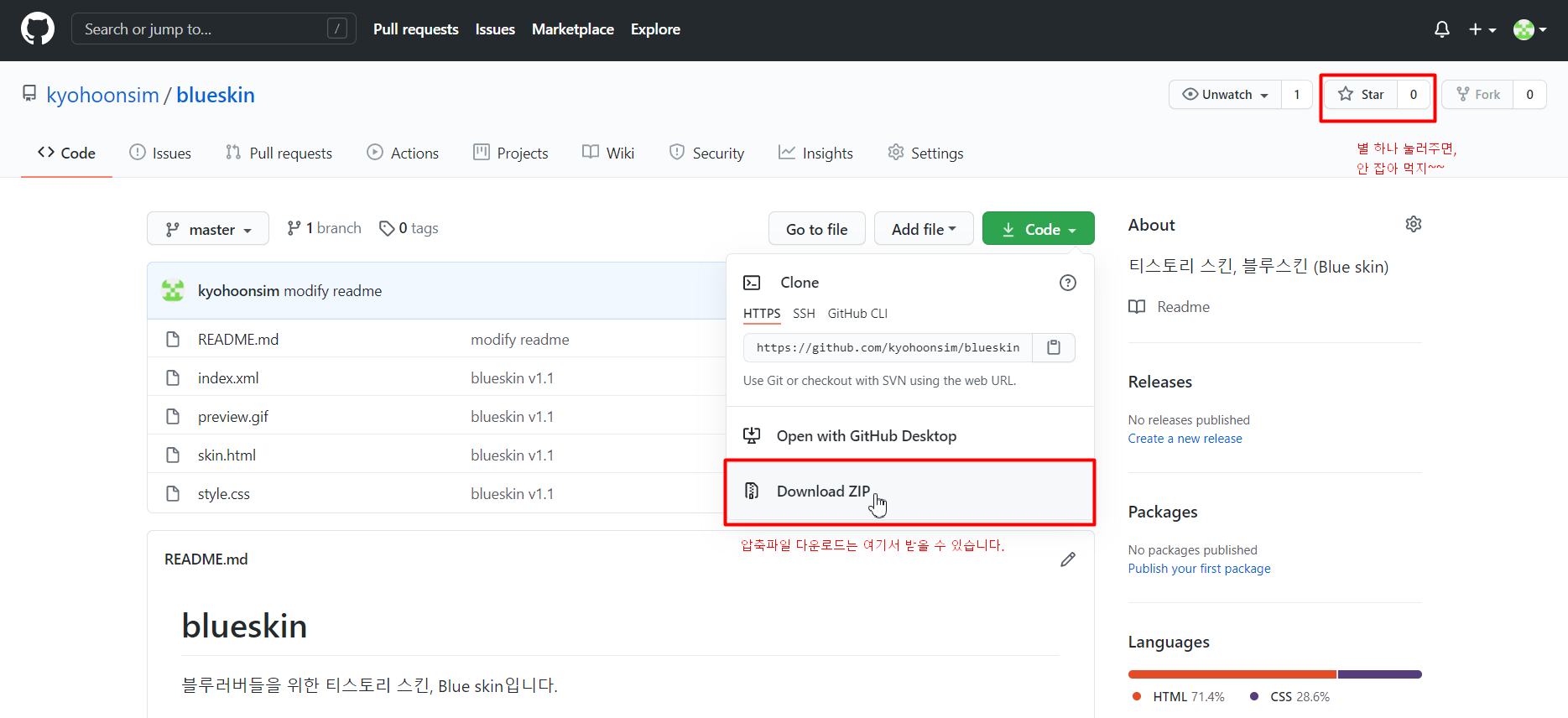Click the terminal icon beside Clone
Image resolution: width=1568 pixels, height=718 pixels.
(x=752, y=283)
